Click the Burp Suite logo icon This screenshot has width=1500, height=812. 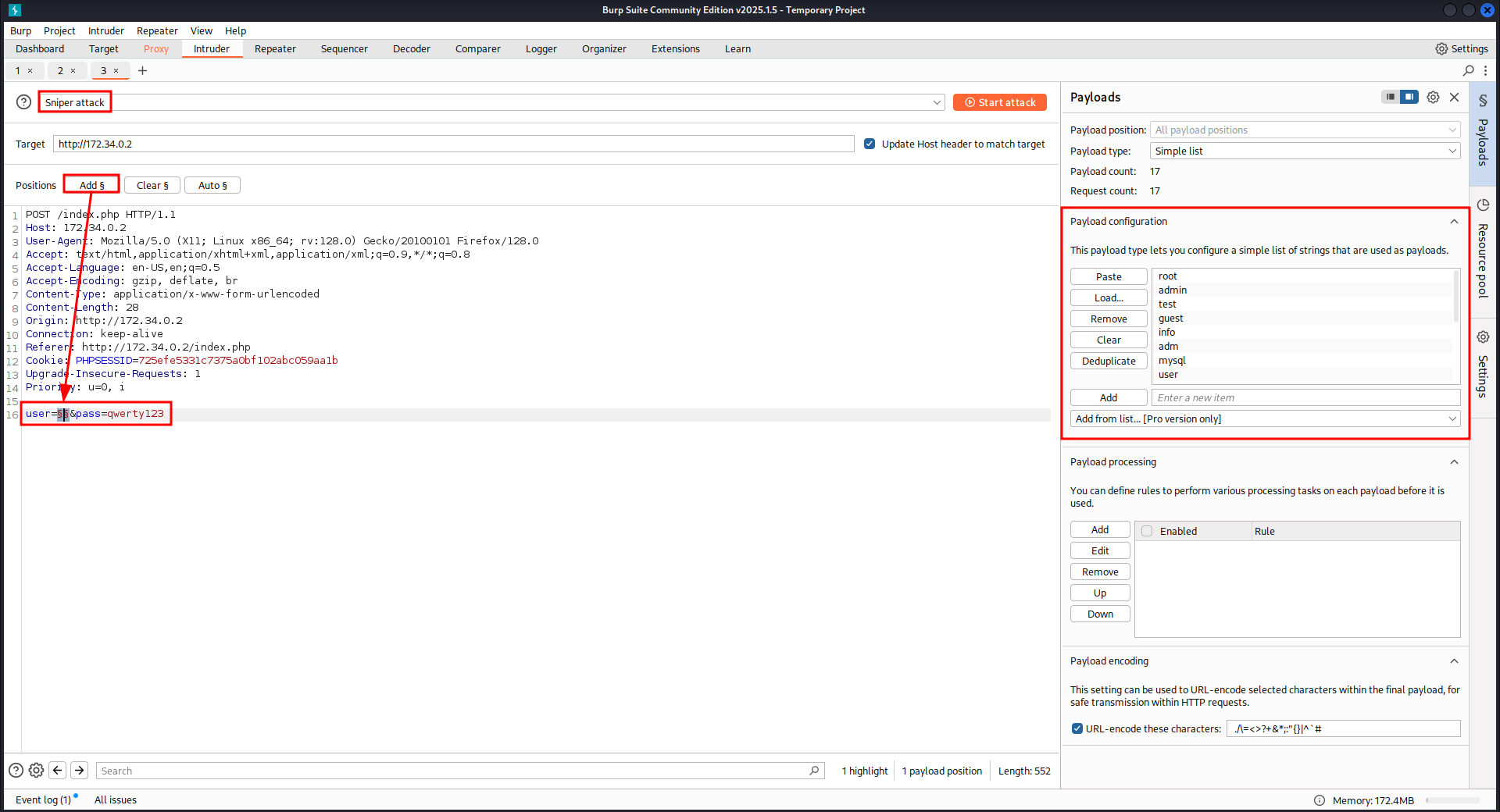15,10
